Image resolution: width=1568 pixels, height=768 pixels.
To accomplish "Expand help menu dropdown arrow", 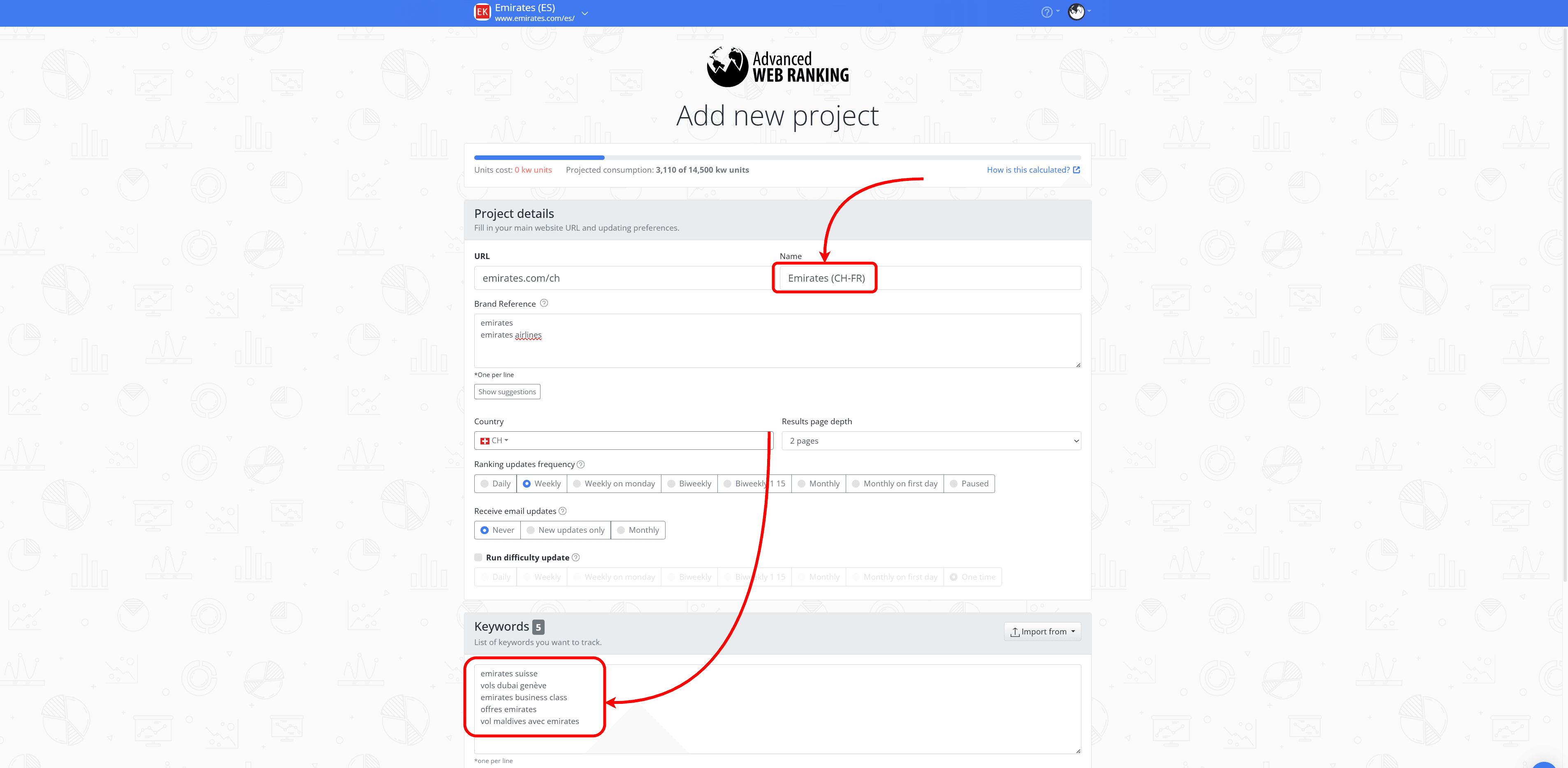I will point(1058,11).
